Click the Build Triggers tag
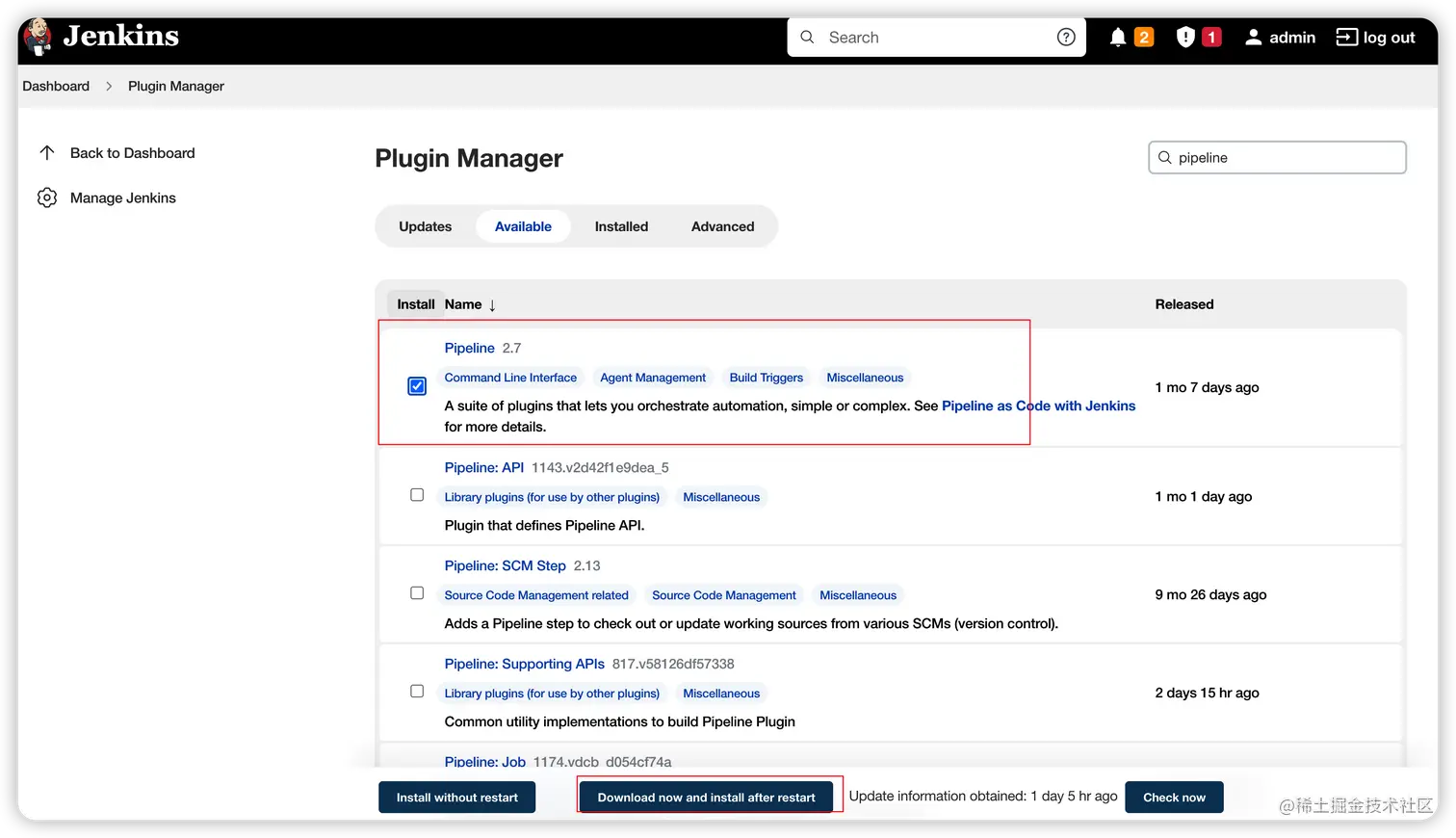Viewport: 1456px width, 838px height. [x=767, y=378]
